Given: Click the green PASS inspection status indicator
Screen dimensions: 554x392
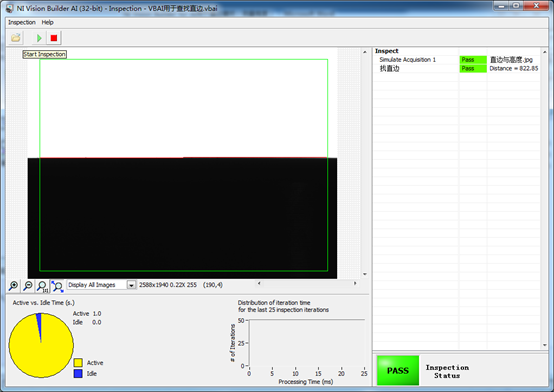Looking at the screenshot, I should [398, 370].
